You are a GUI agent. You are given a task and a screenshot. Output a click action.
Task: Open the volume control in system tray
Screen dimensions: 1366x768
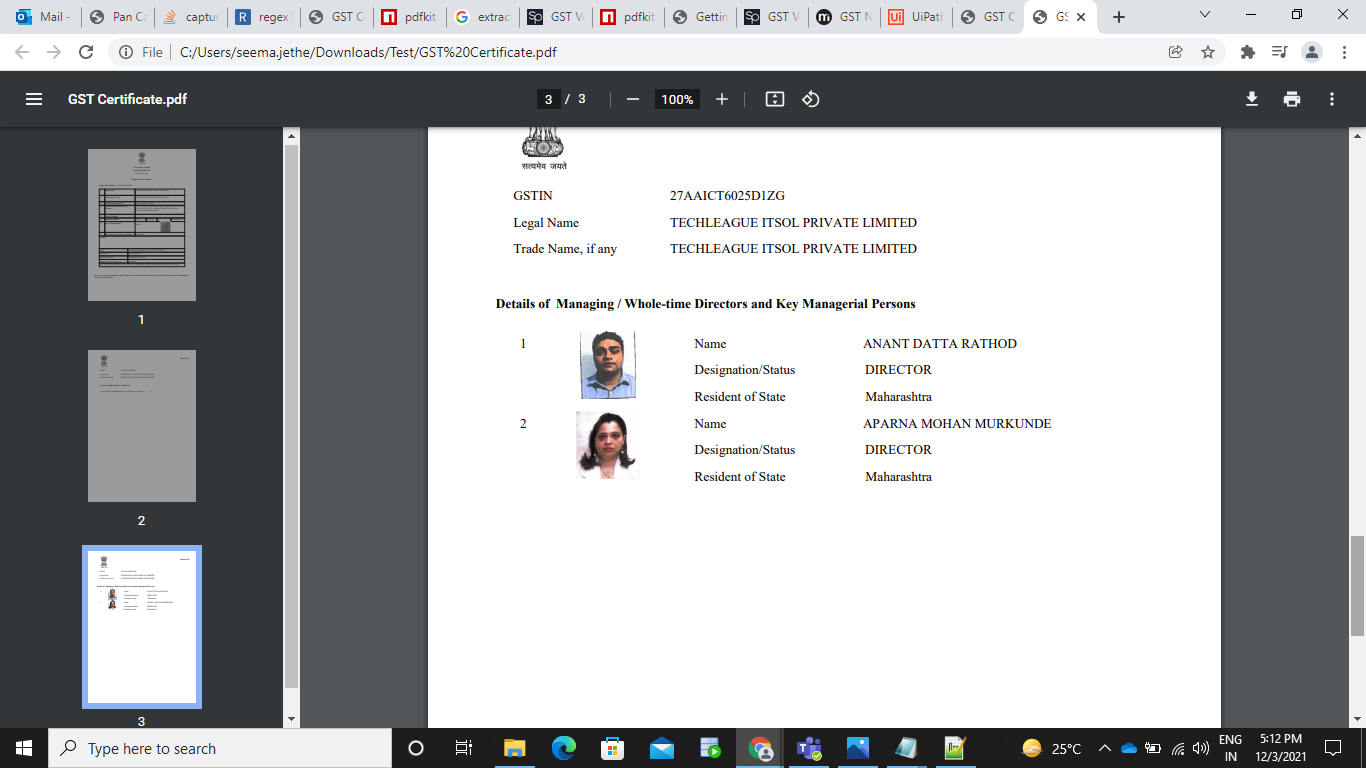click(x=1201, y=748)
